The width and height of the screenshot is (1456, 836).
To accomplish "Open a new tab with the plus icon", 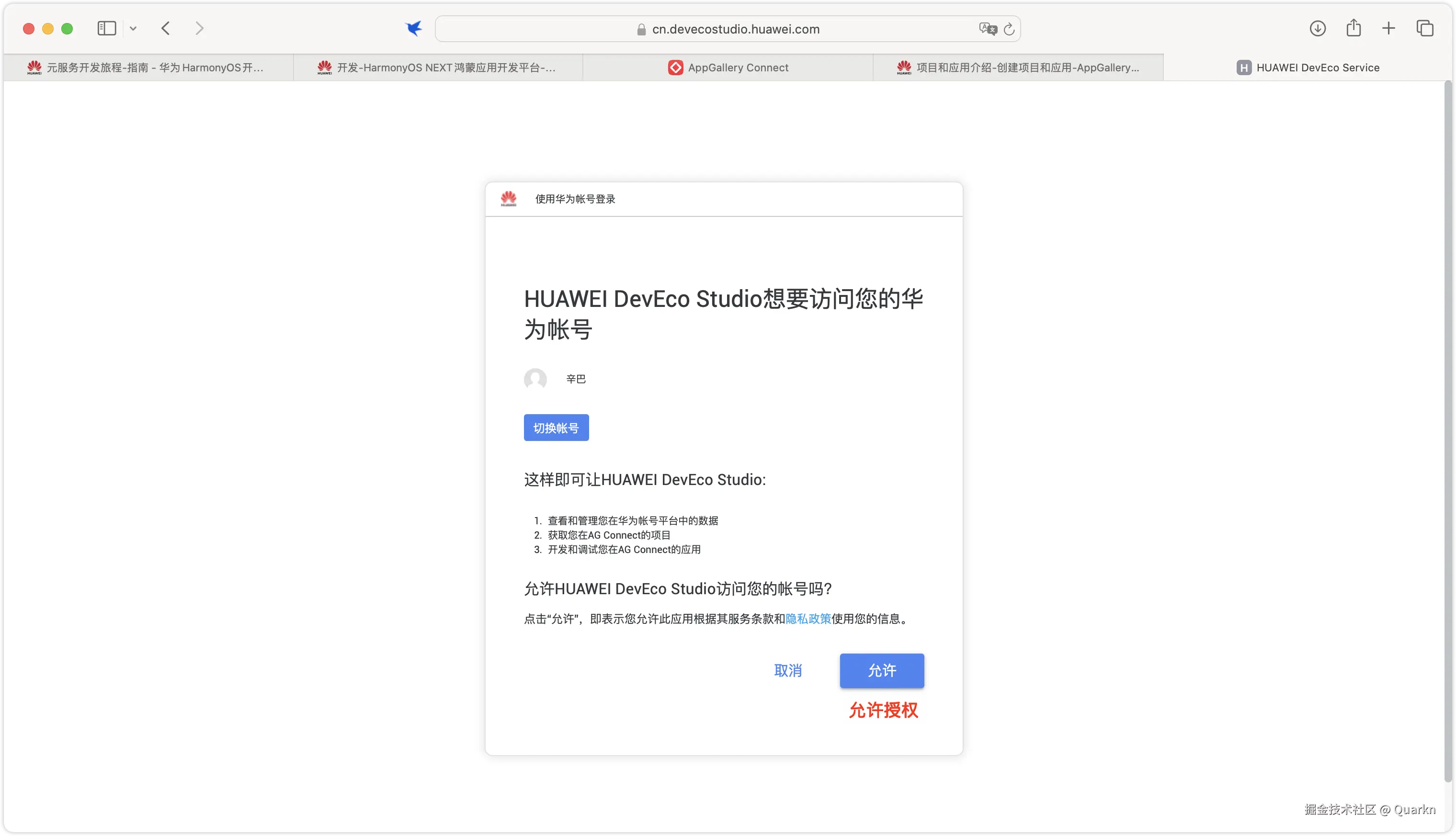I will [x=1389, y=28].
